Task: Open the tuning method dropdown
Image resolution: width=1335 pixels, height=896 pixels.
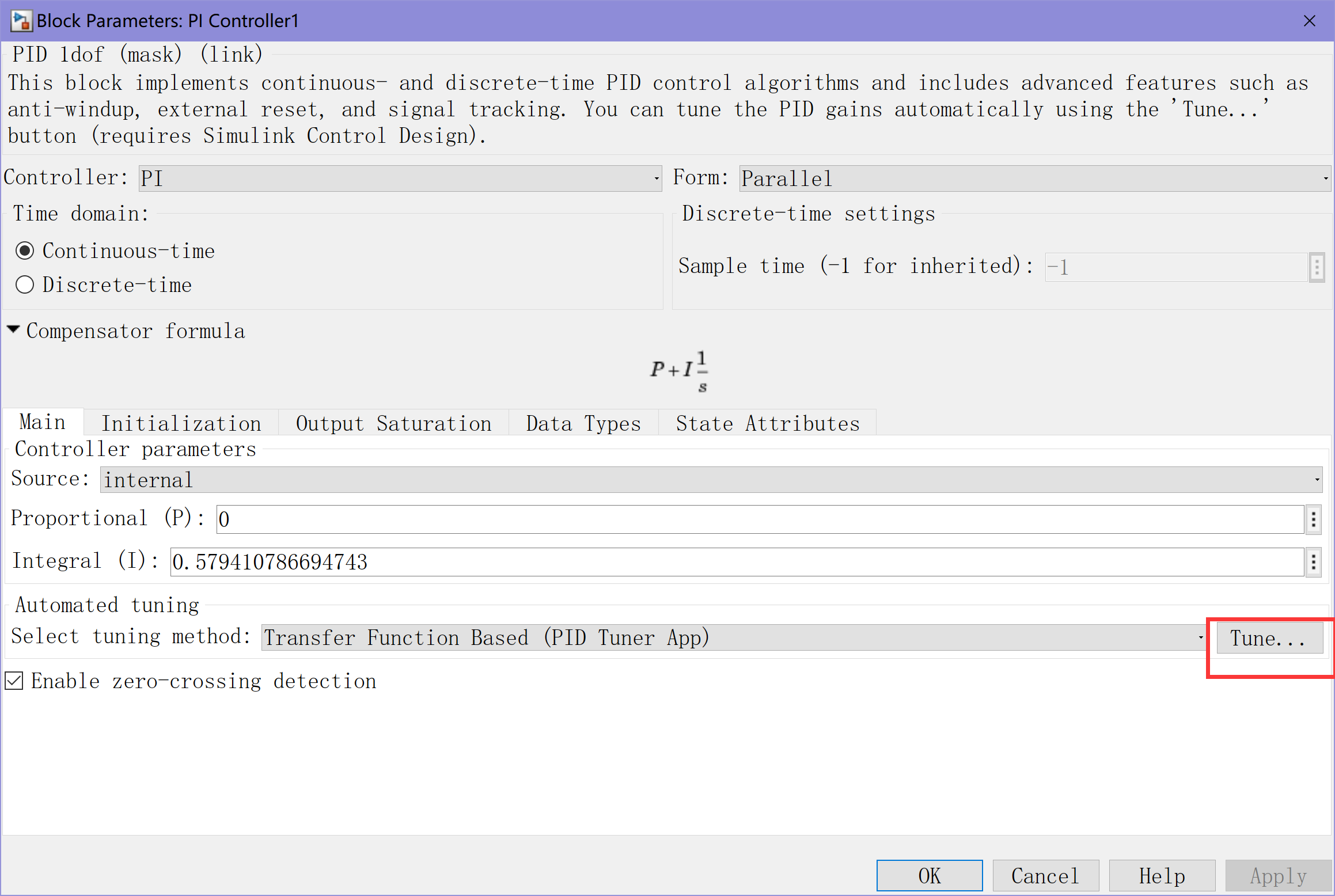Action: click(x=733, y=638)
